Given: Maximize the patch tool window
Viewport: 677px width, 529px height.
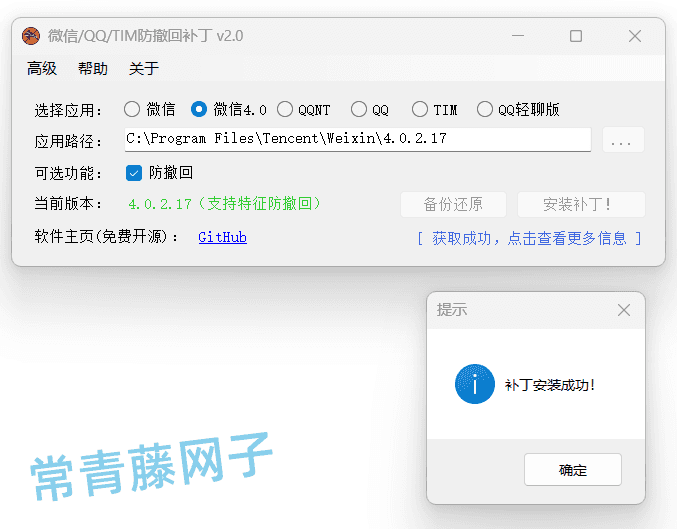Looking at the screenshot, I should [576, 36].
